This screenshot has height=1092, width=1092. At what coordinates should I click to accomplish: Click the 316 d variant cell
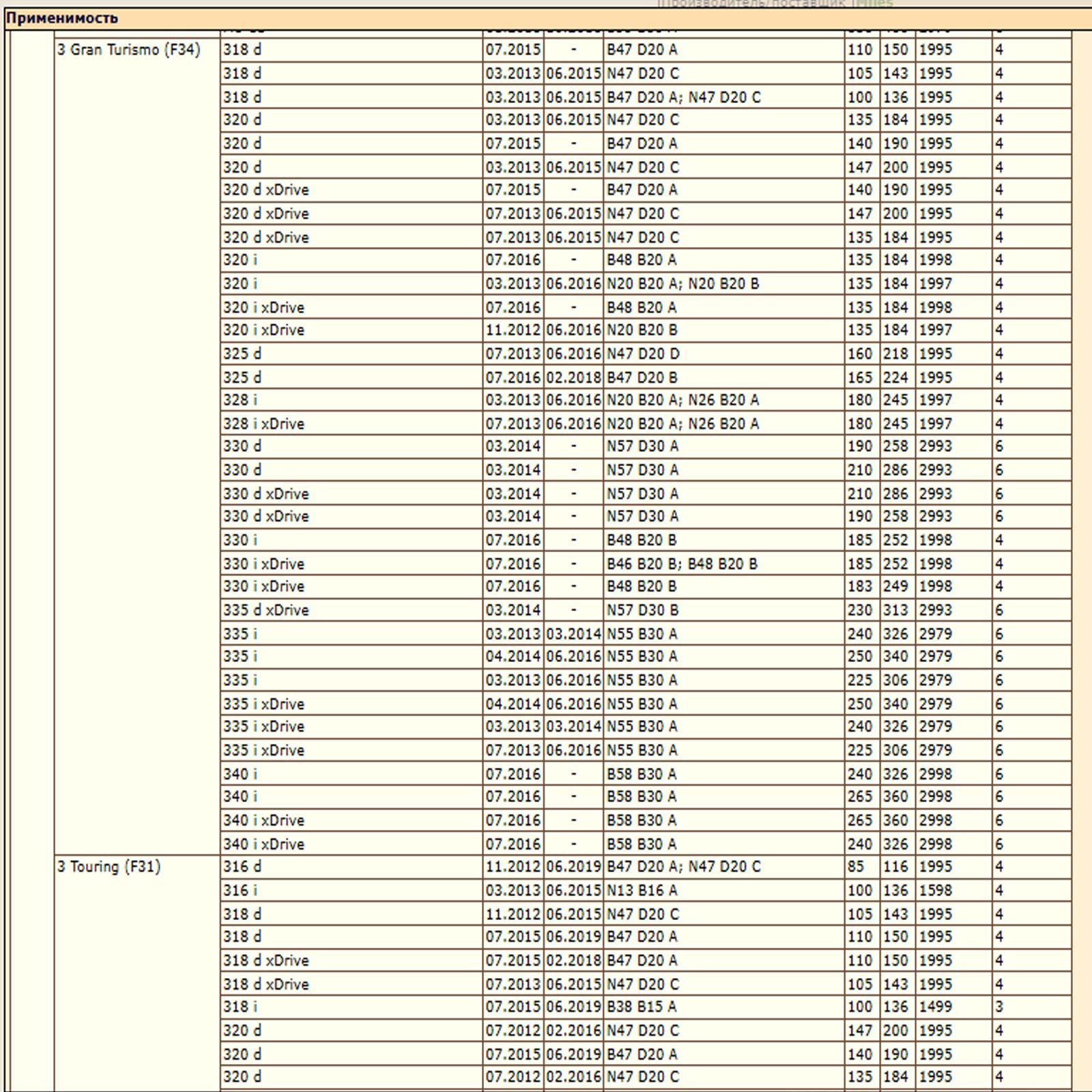click(x=242, y=867)
